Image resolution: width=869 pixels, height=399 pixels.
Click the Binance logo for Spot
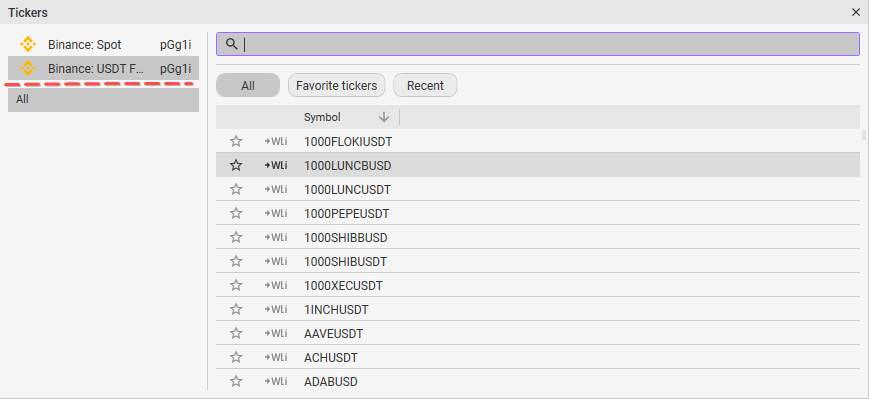pyautogui.click(x=28, y=44)
